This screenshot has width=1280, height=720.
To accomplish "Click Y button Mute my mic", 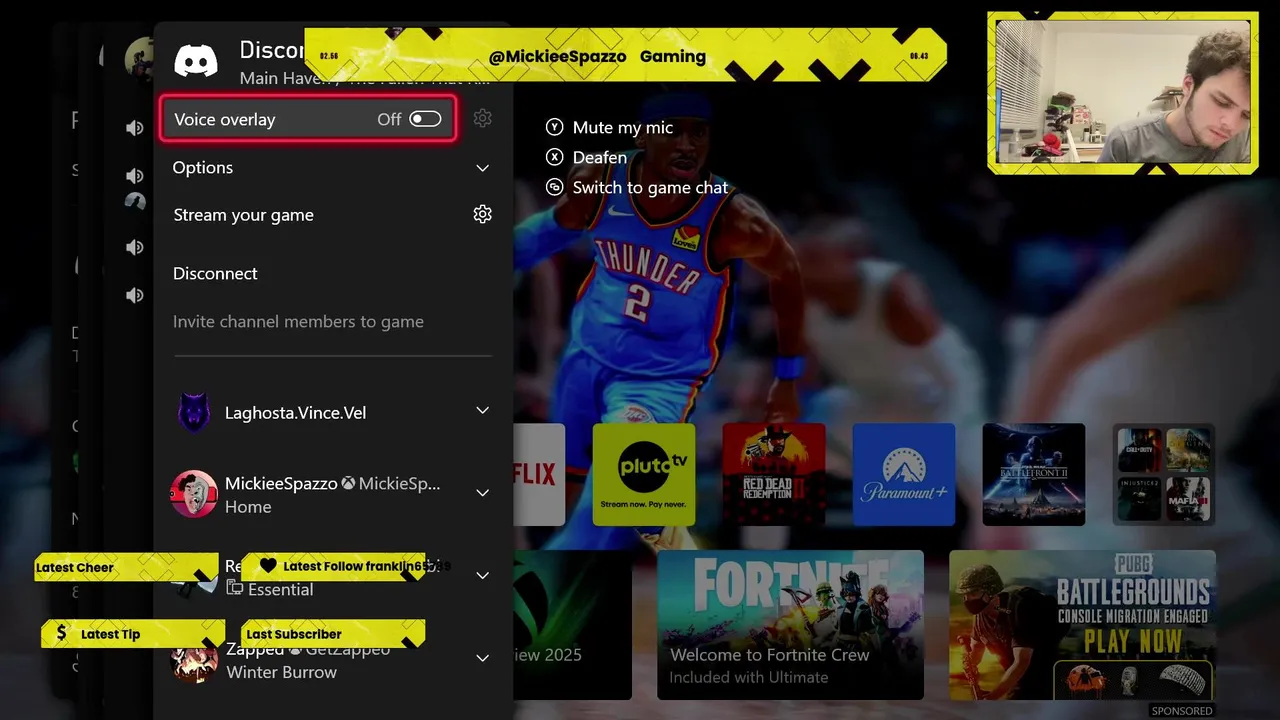I will pos(554,127).
